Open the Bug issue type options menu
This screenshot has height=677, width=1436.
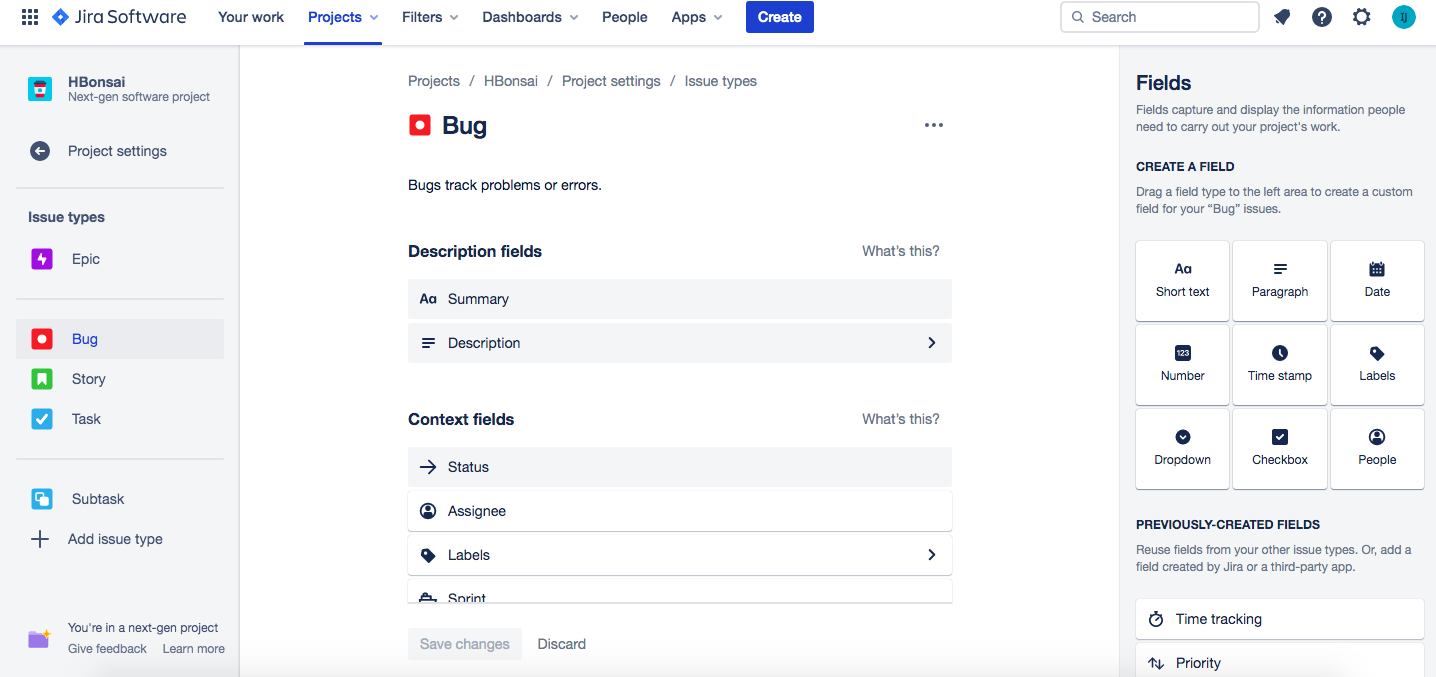click(x=933, y=124)
